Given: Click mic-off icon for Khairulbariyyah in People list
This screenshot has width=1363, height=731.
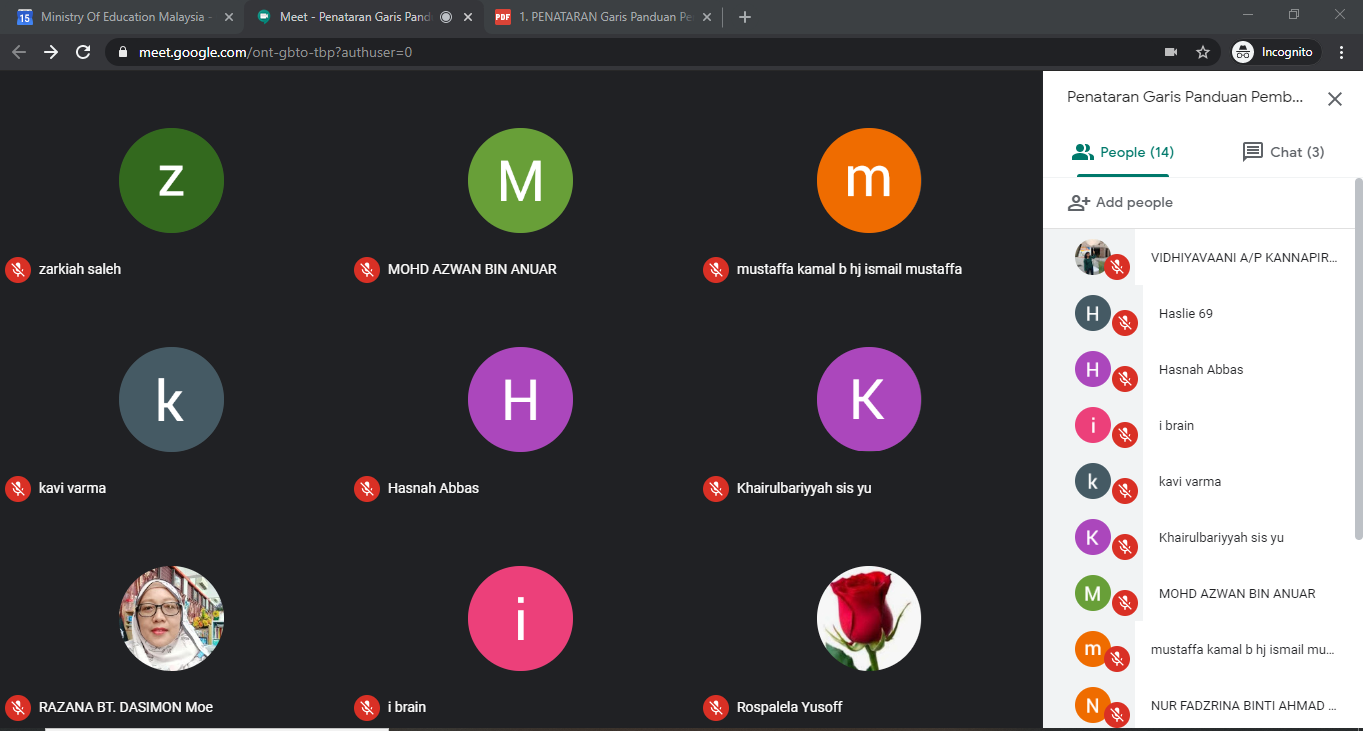Looking at the screenshot, I should pyautogui.click(x=1125, y=547).
